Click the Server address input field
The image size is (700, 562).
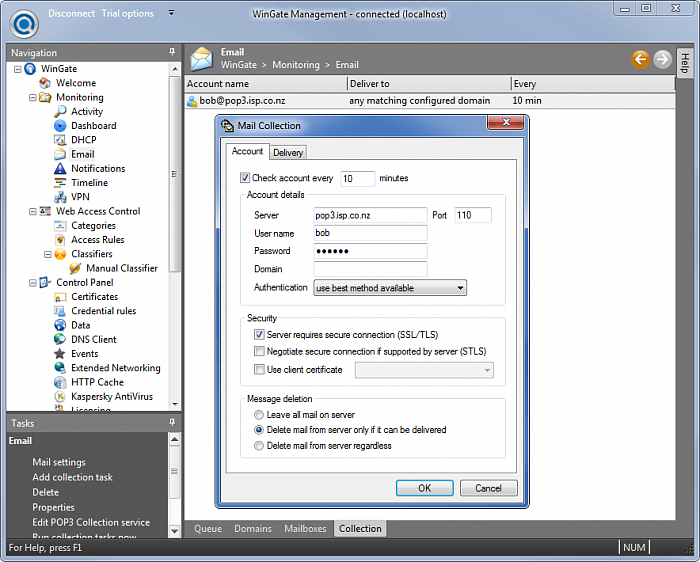370,215
